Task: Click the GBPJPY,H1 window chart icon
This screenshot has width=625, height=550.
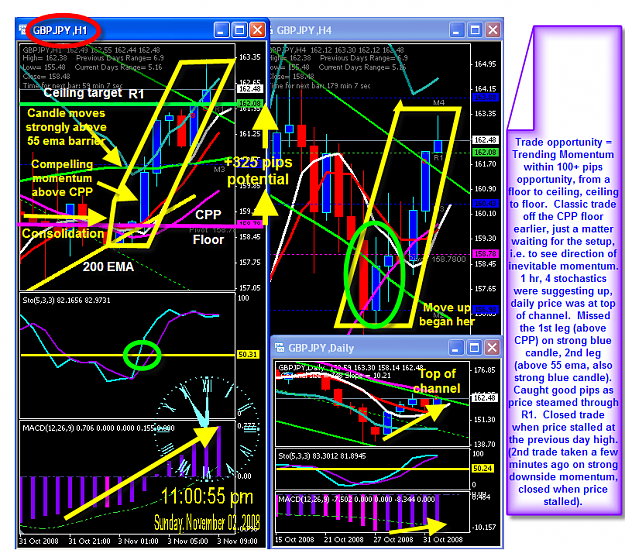Action: pos(22,30)
